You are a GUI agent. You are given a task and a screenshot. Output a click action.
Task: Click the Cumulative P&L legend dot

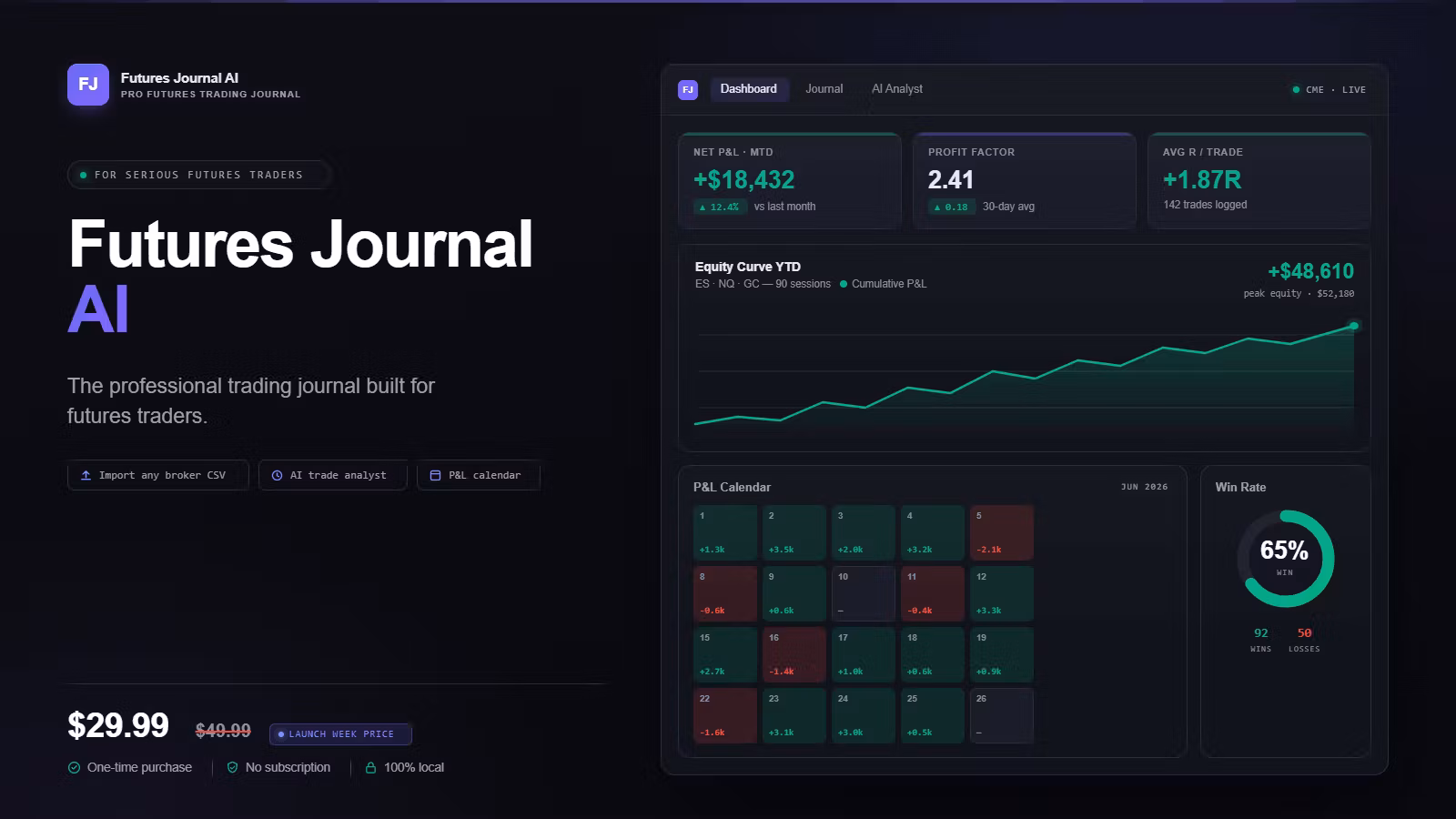844,284
